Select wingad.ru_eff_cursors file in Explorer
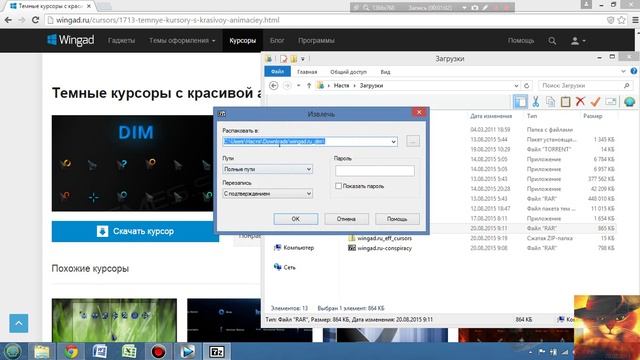This screenshot has height=360, width=640. pos(380,238)
